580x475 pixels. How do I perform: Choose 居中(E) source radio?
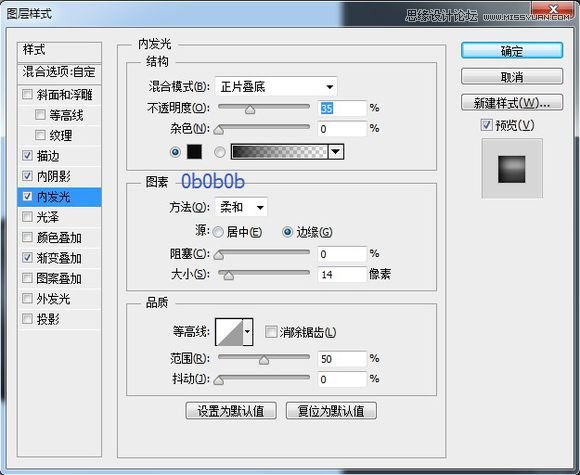click(218, 232)
